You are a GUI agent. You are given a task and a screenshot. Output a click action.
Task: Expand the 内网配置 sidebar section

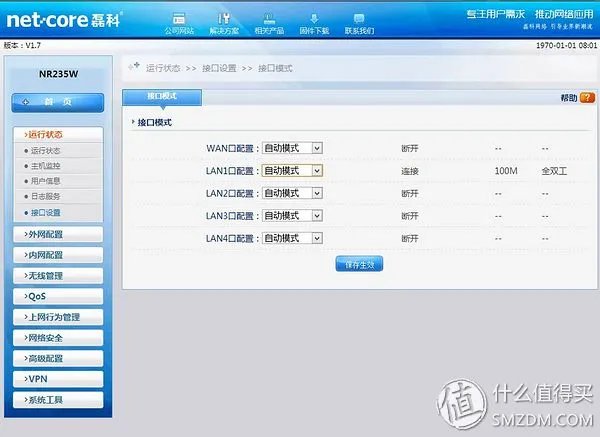click(x=58, y=255)
